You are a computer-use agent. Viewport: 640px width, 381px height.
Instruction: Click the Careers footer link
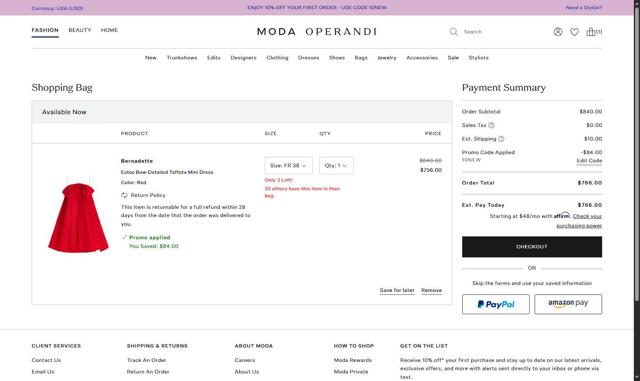tap(245, 360)
